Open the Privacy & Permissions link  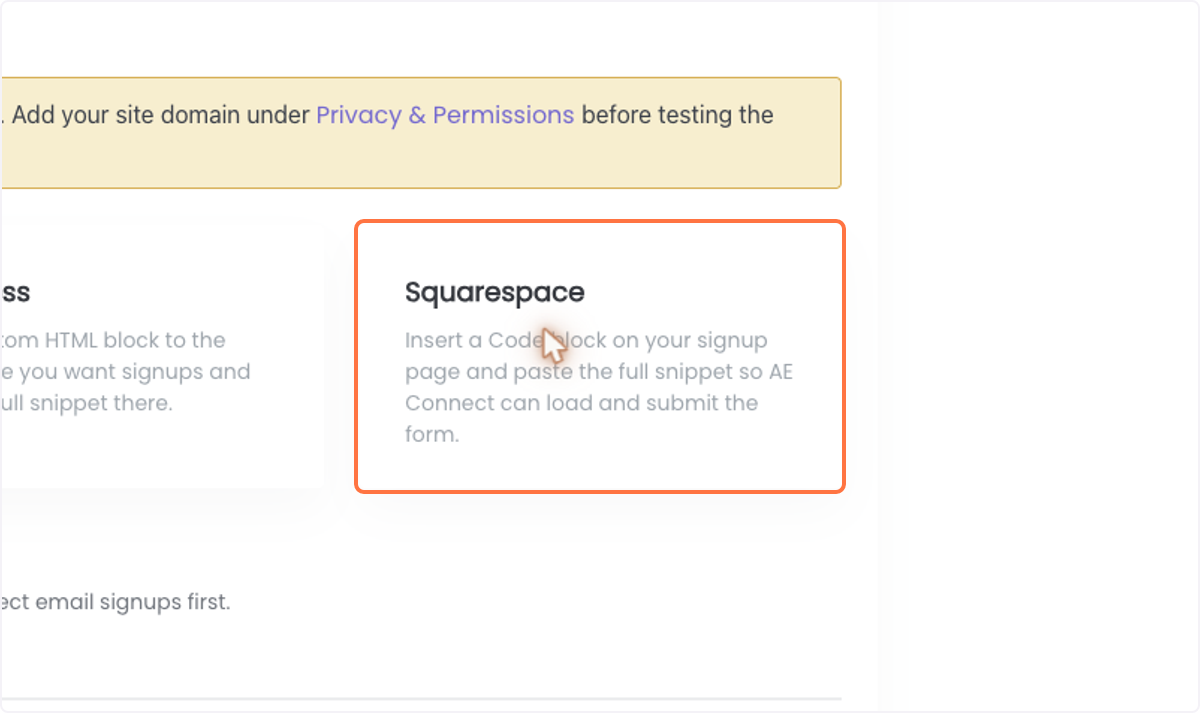445,115
